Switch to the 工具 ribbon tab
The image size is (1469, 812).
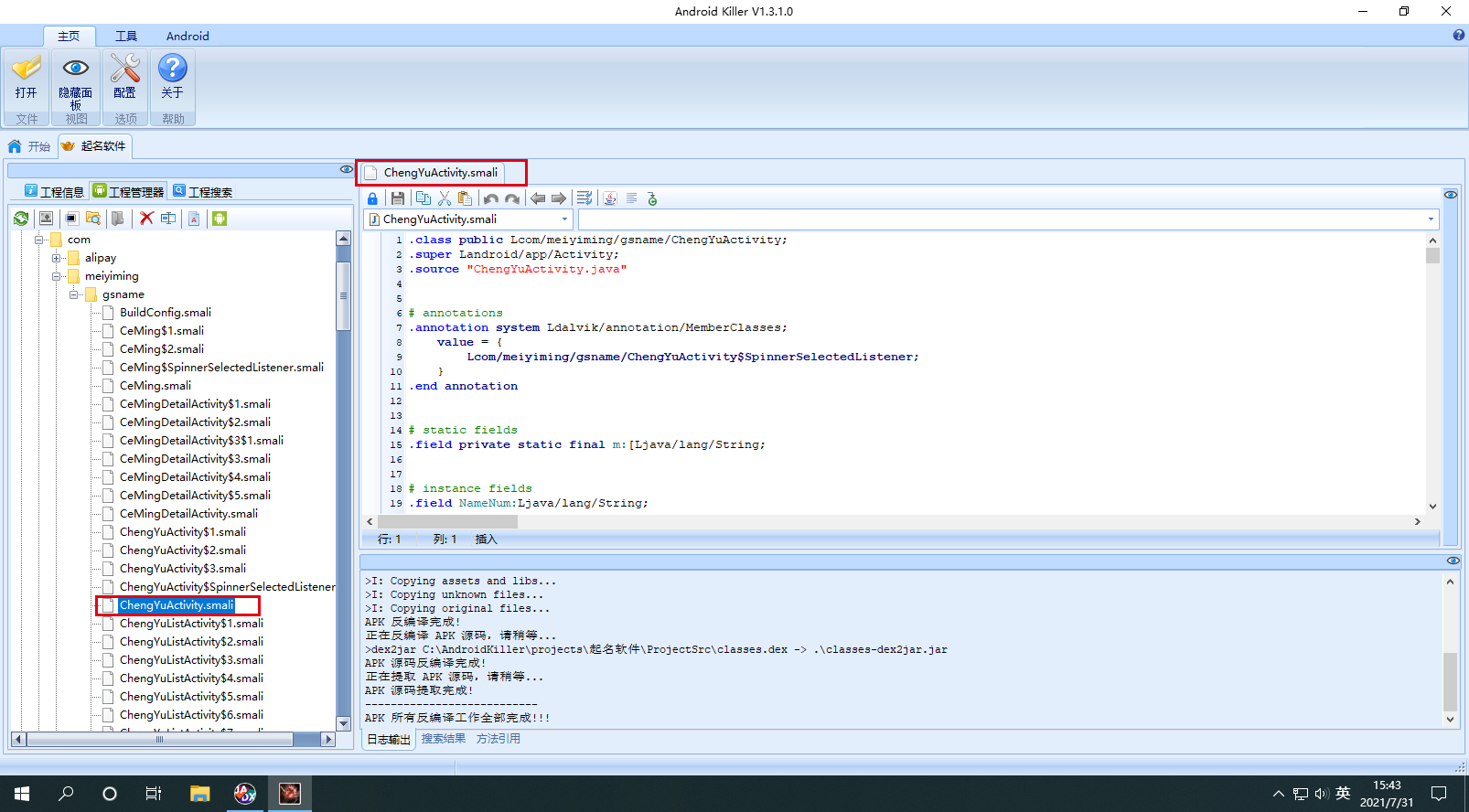coord(126,37)
